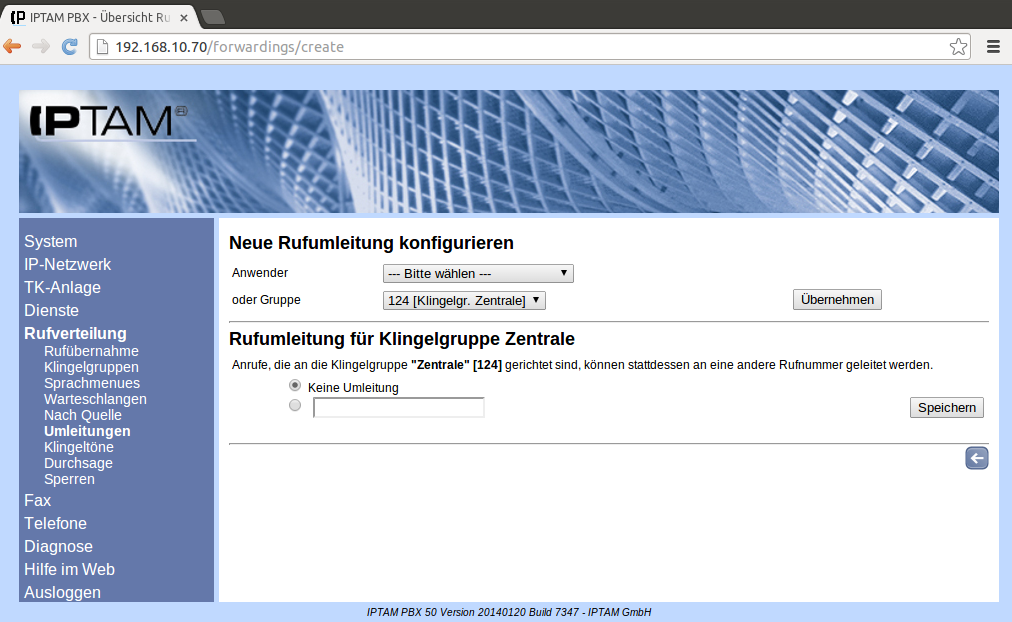Expand the Gruppe '124 [Klingelgr. Zentrale]' dropdown
Screen dimensions: 1012x622
click(464, 300)
